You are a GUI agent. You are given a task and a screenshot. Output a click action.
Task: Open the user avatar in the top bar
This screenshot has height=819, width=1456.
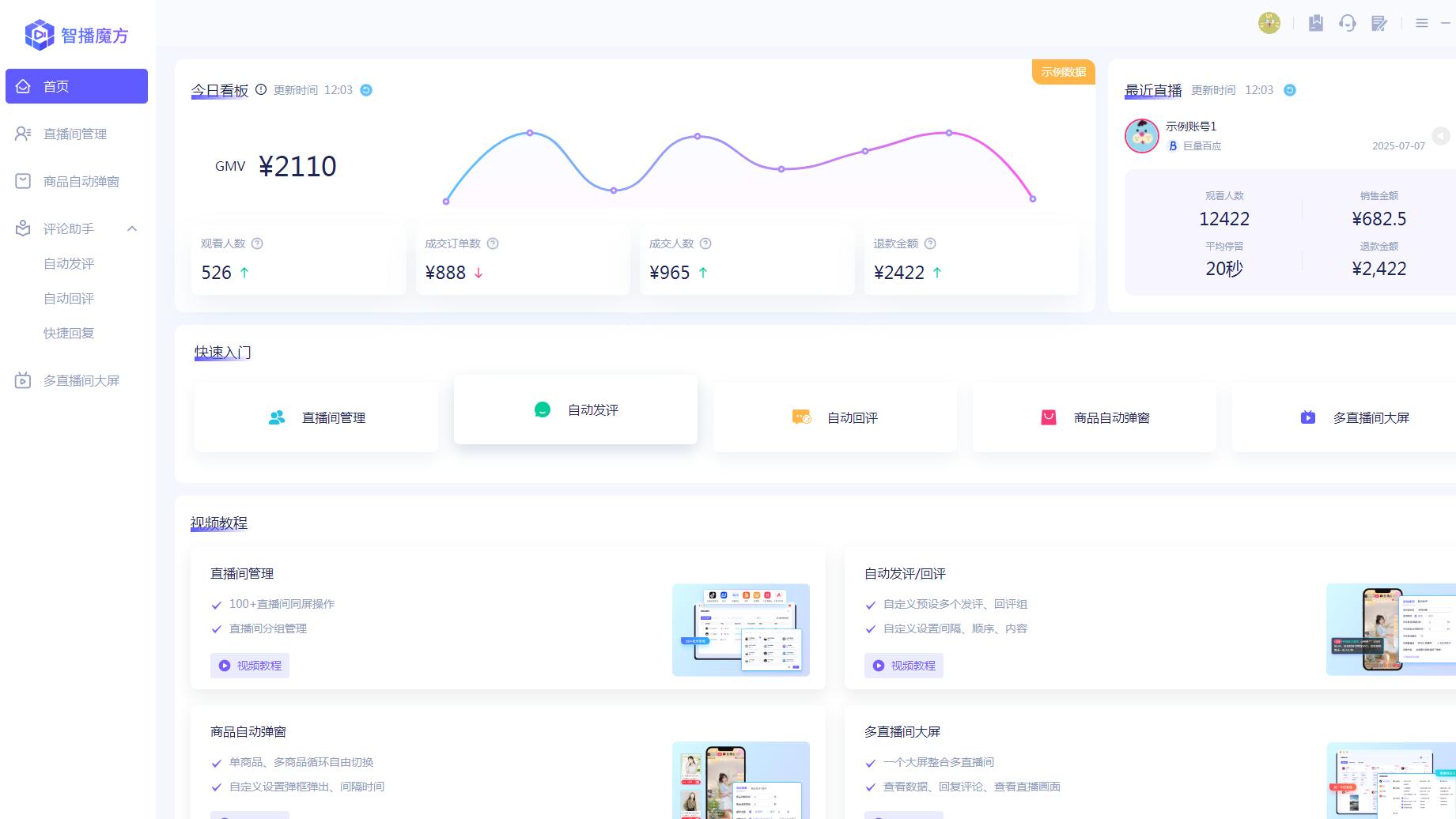tap(1269, 23)
